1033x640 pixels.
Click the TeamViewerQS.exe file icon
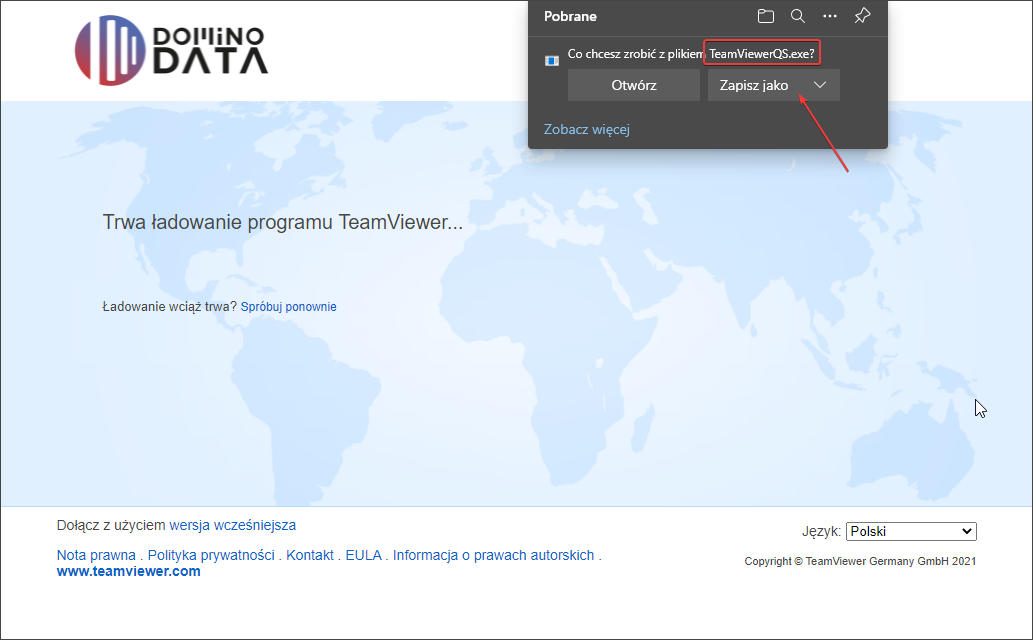(x=551, y=60)
